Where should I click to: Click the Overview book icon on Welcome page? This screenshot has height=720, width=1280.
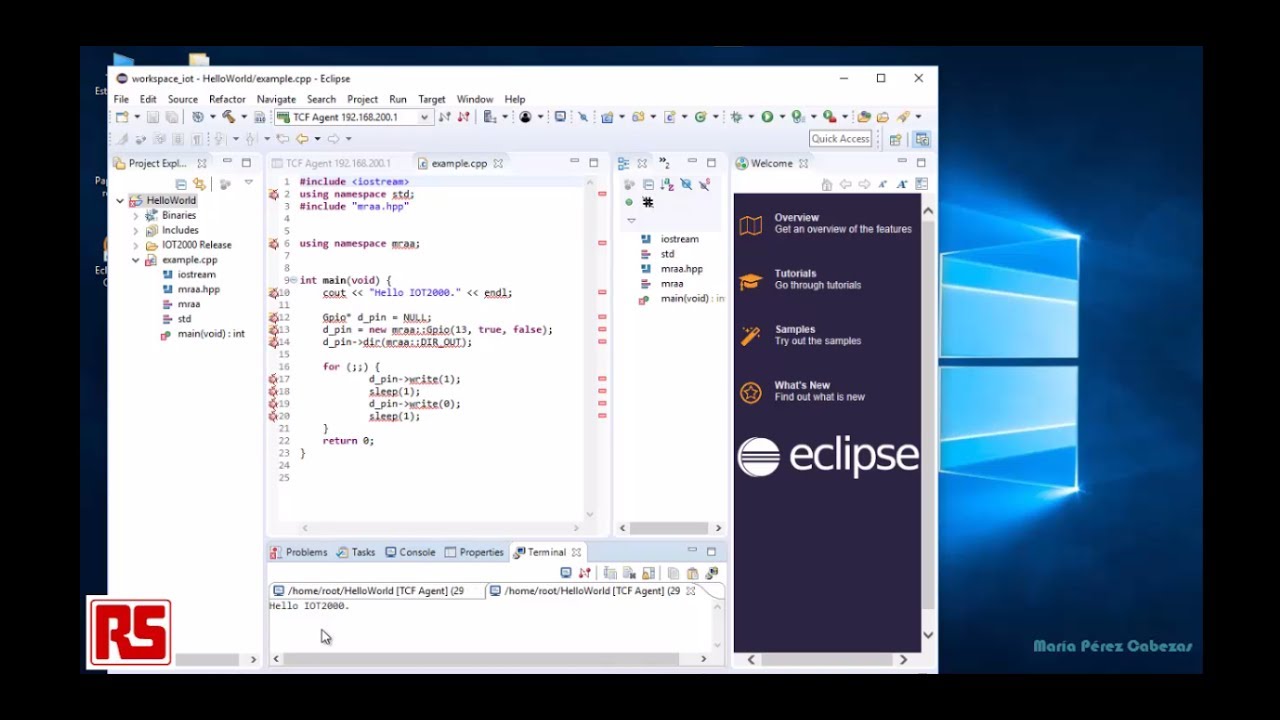point(751,225)
